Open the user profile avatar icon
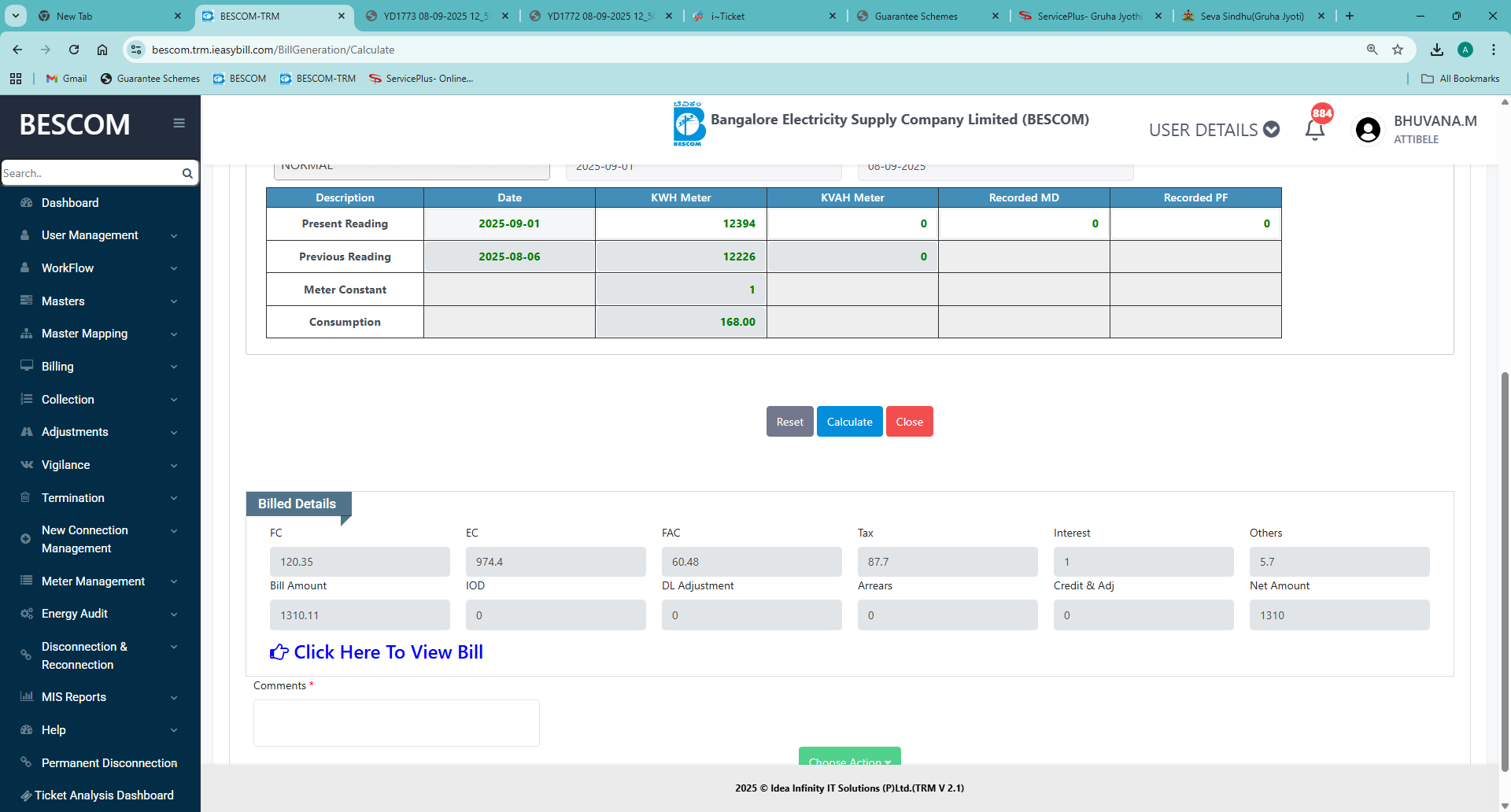1511x812 pixels. tap(1368, 130)
